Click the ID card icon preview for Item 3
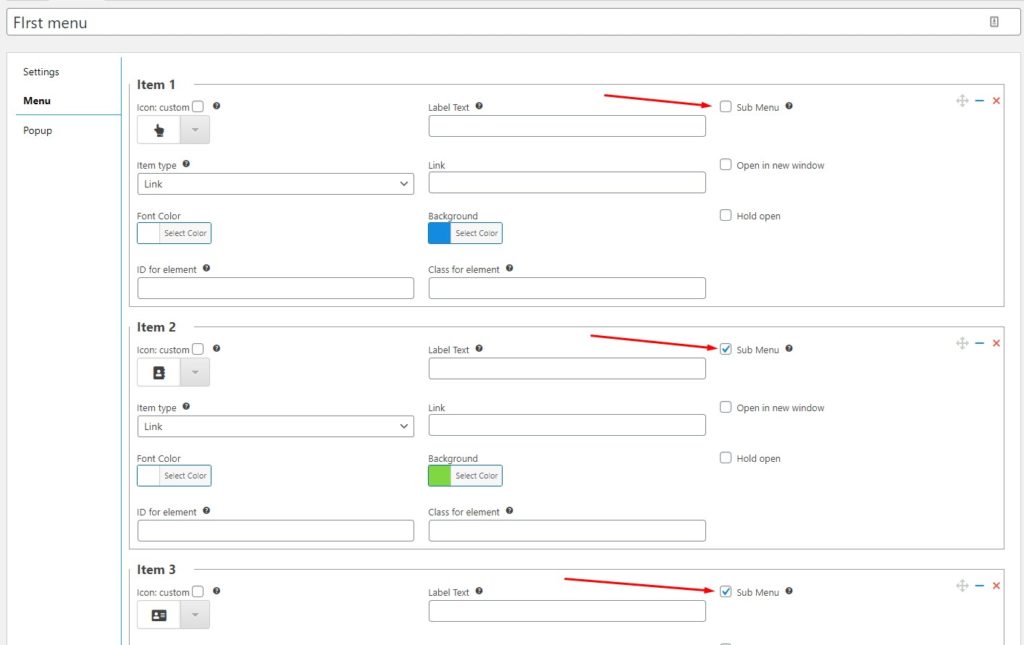The image size is (1024, 645). click(158, 614)
